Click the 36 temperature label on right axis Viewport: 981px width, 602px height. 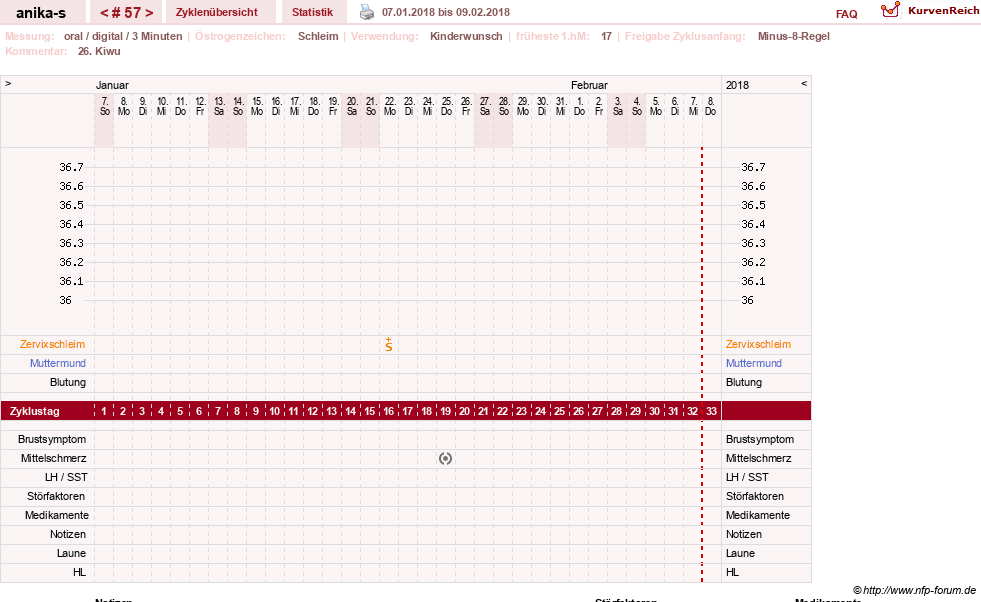point(748,300)
